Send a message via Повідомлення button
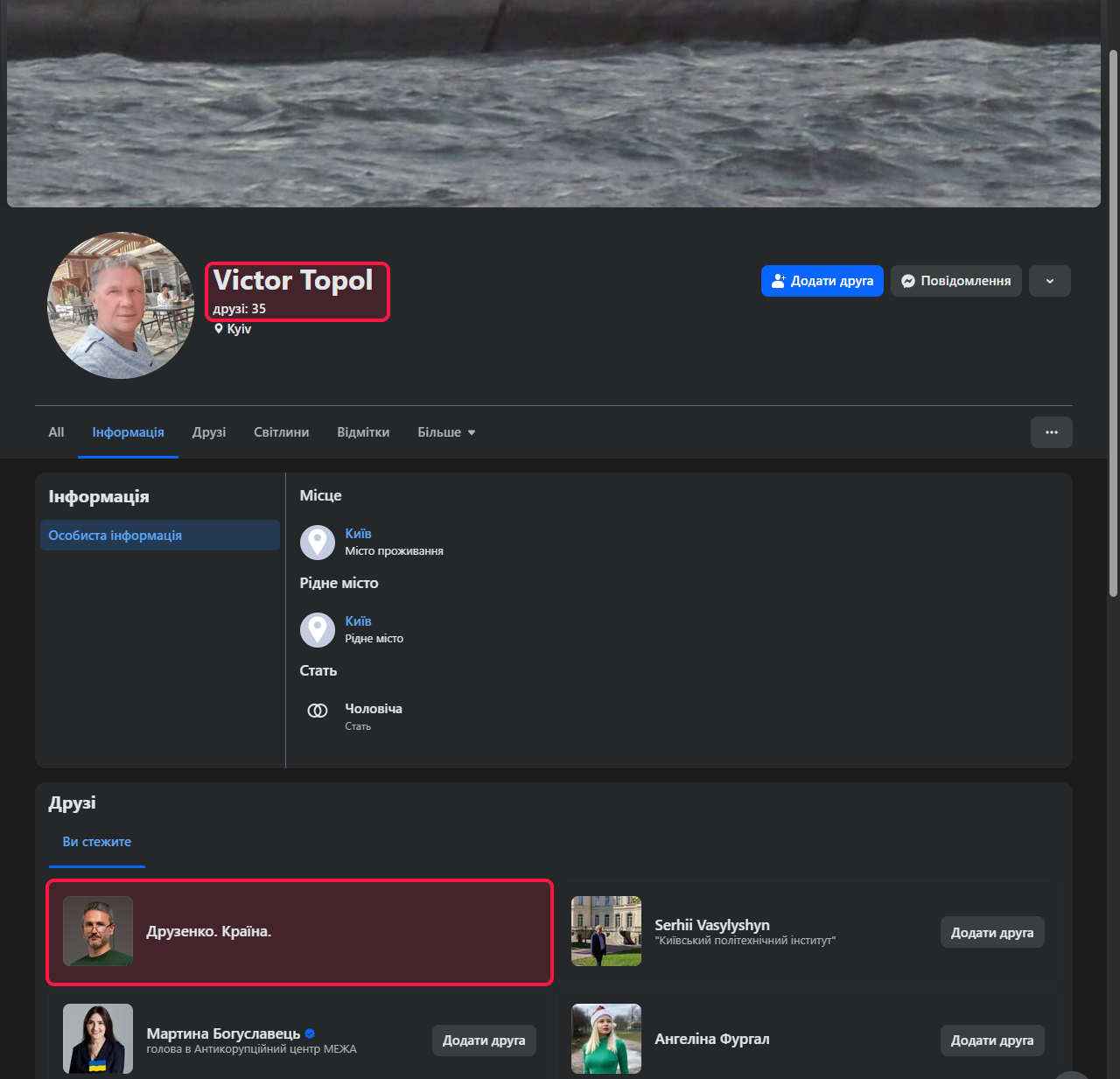Viewport: 1120px width, 1079px height. coord(956,281)
